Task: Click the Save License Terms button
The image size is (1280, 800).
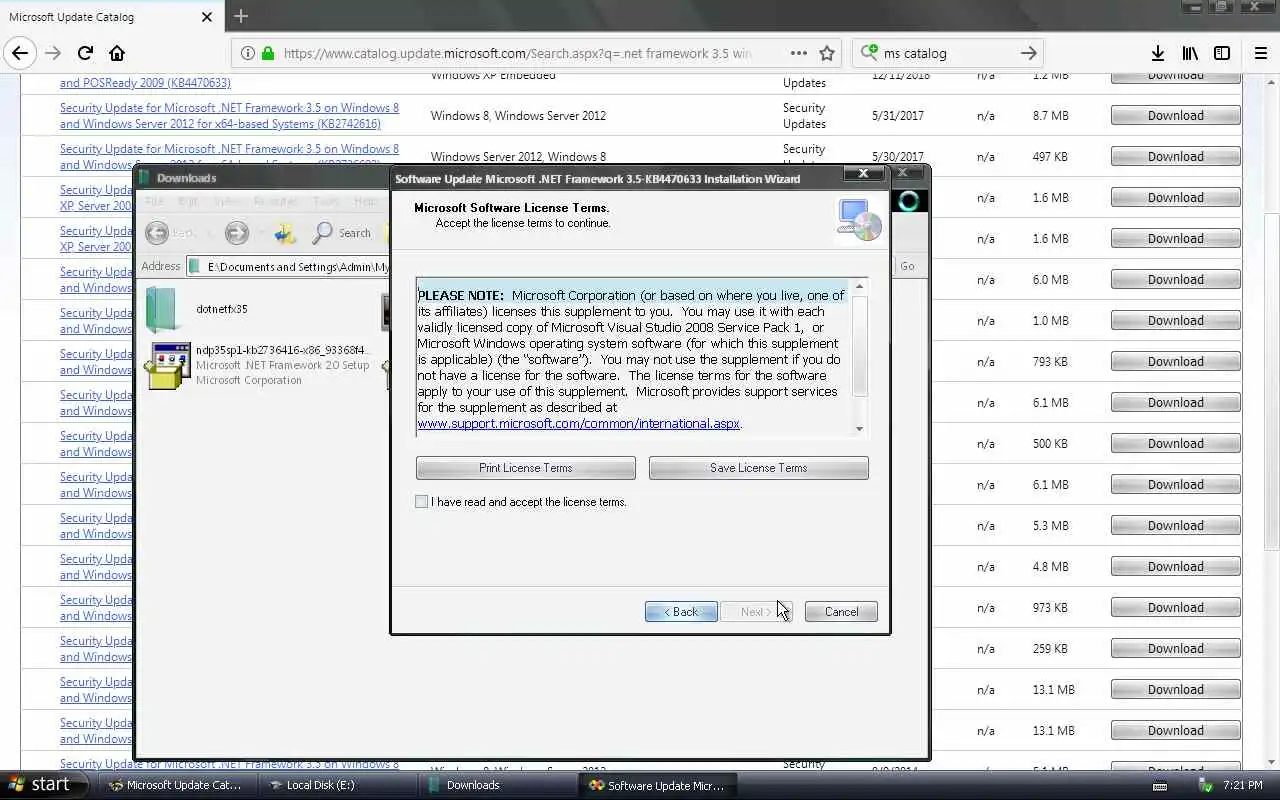Action: (758, 468)
